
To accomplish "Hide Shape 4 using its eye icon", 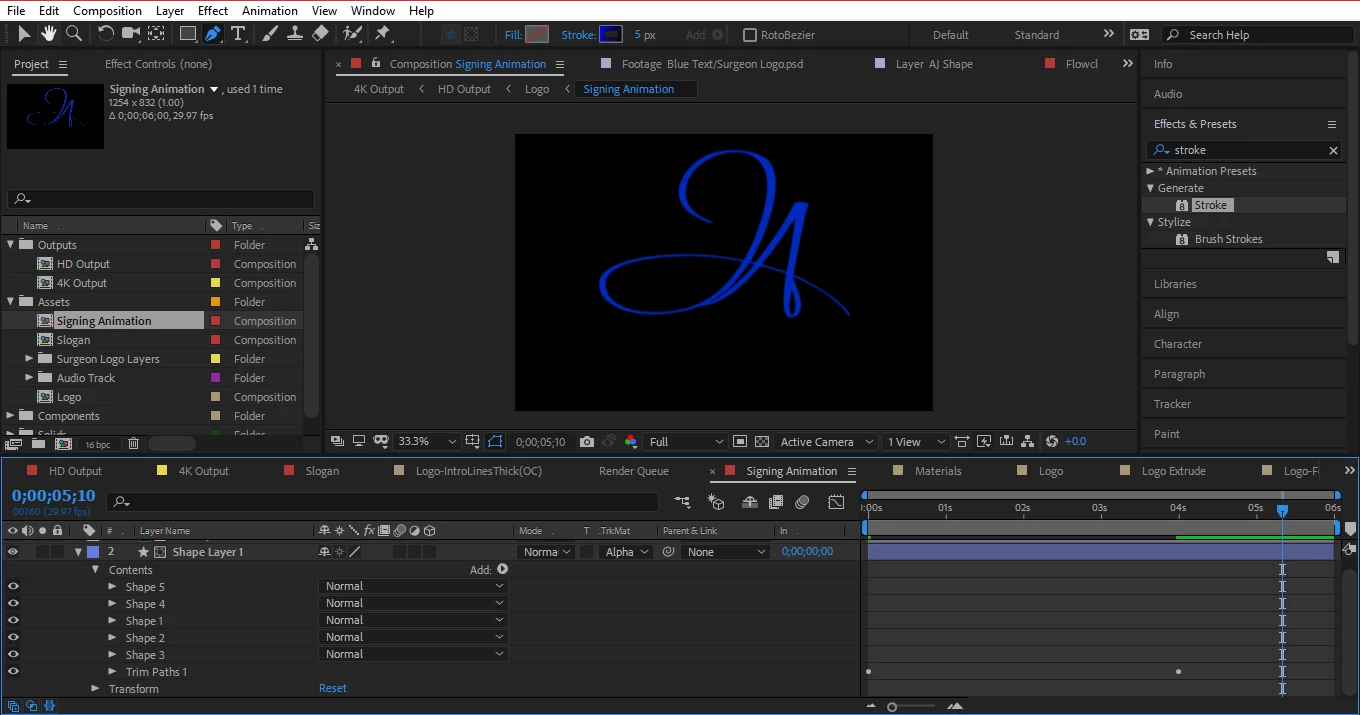I will coord(13,604).
